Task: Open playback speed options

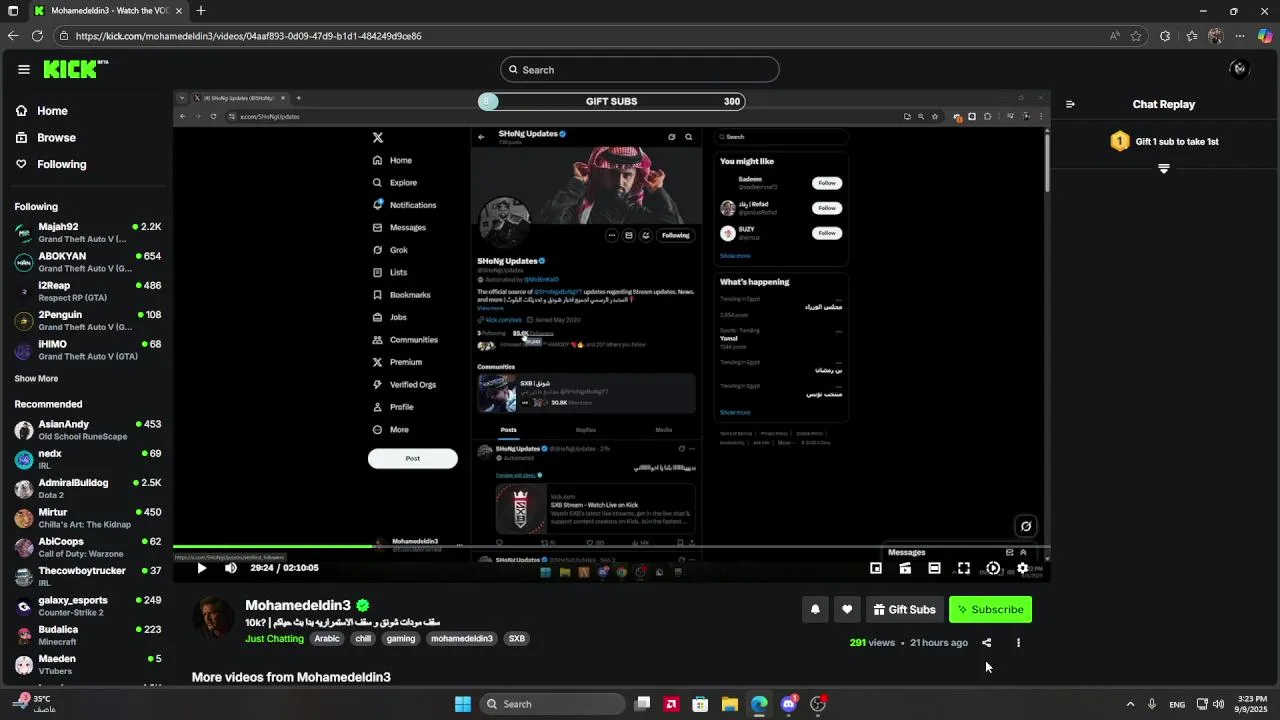Action: point(993,568)
